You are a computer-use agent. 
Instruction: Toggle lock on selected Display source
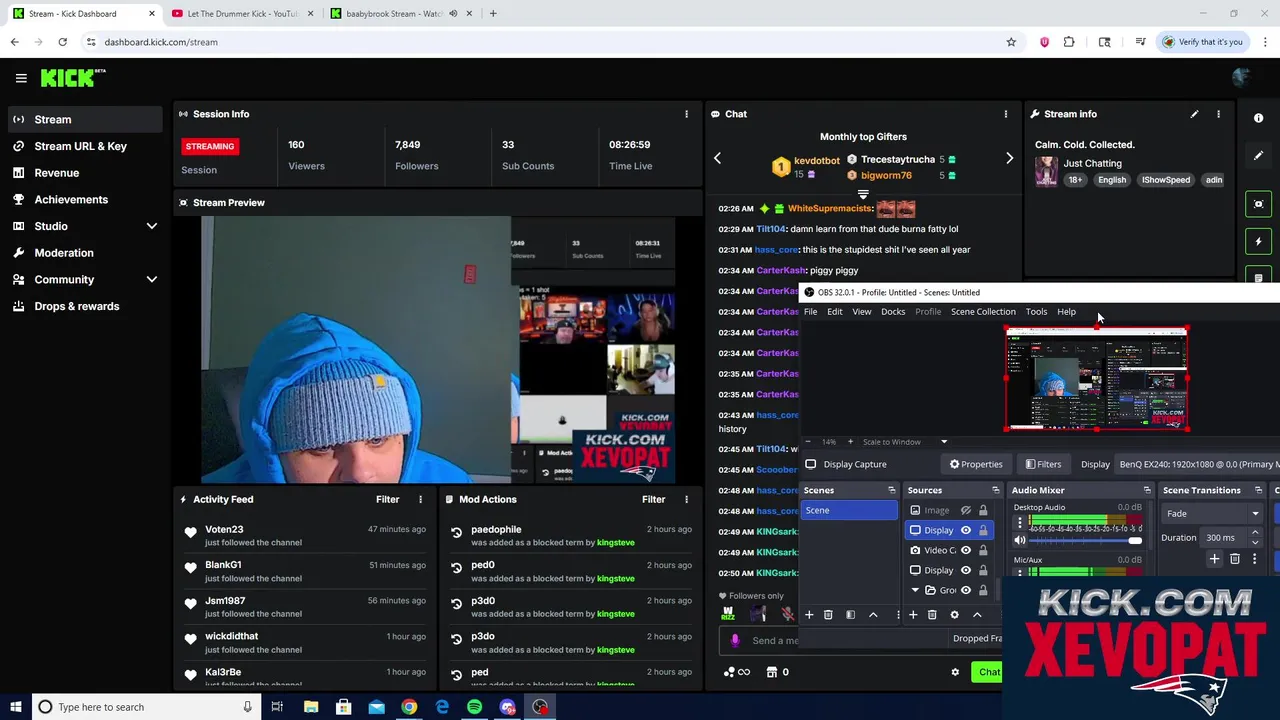click(x=983, y=530)
